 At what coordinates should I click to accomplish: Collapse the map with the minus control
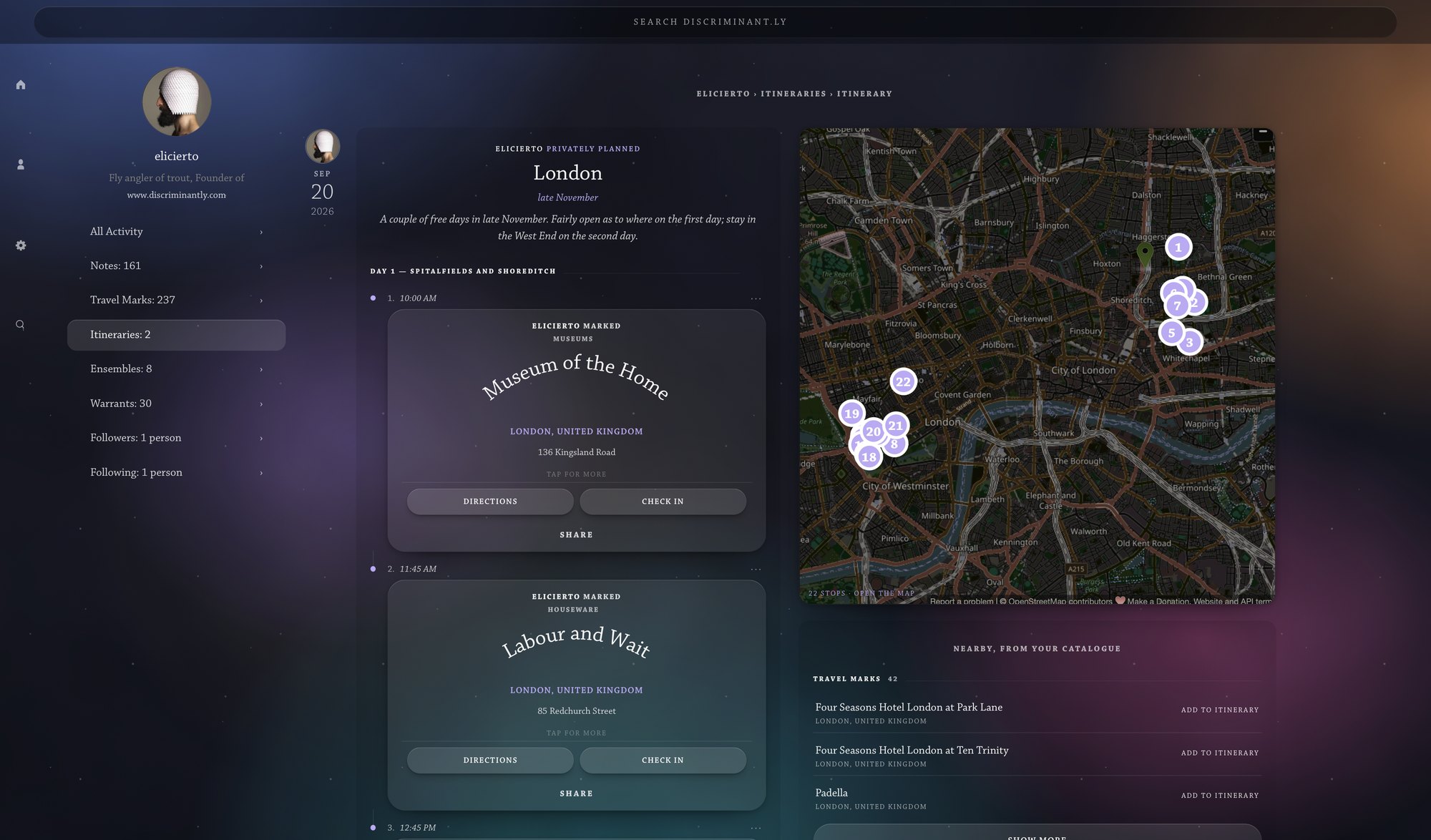pyautogui.click(x=1263, y=134)
